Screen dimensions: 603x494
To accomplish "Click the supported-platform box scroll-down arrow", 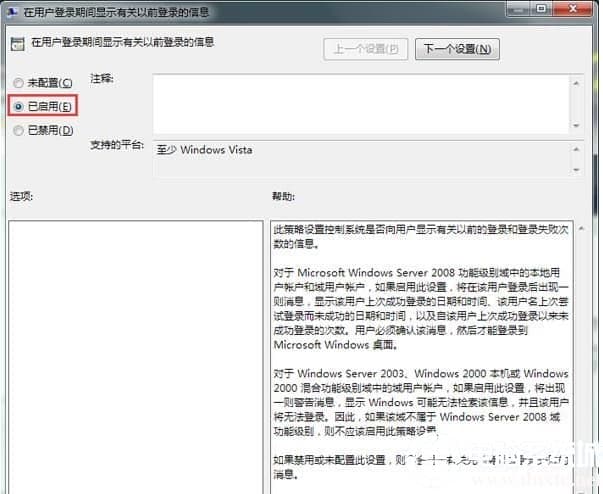I will [576, 170].
